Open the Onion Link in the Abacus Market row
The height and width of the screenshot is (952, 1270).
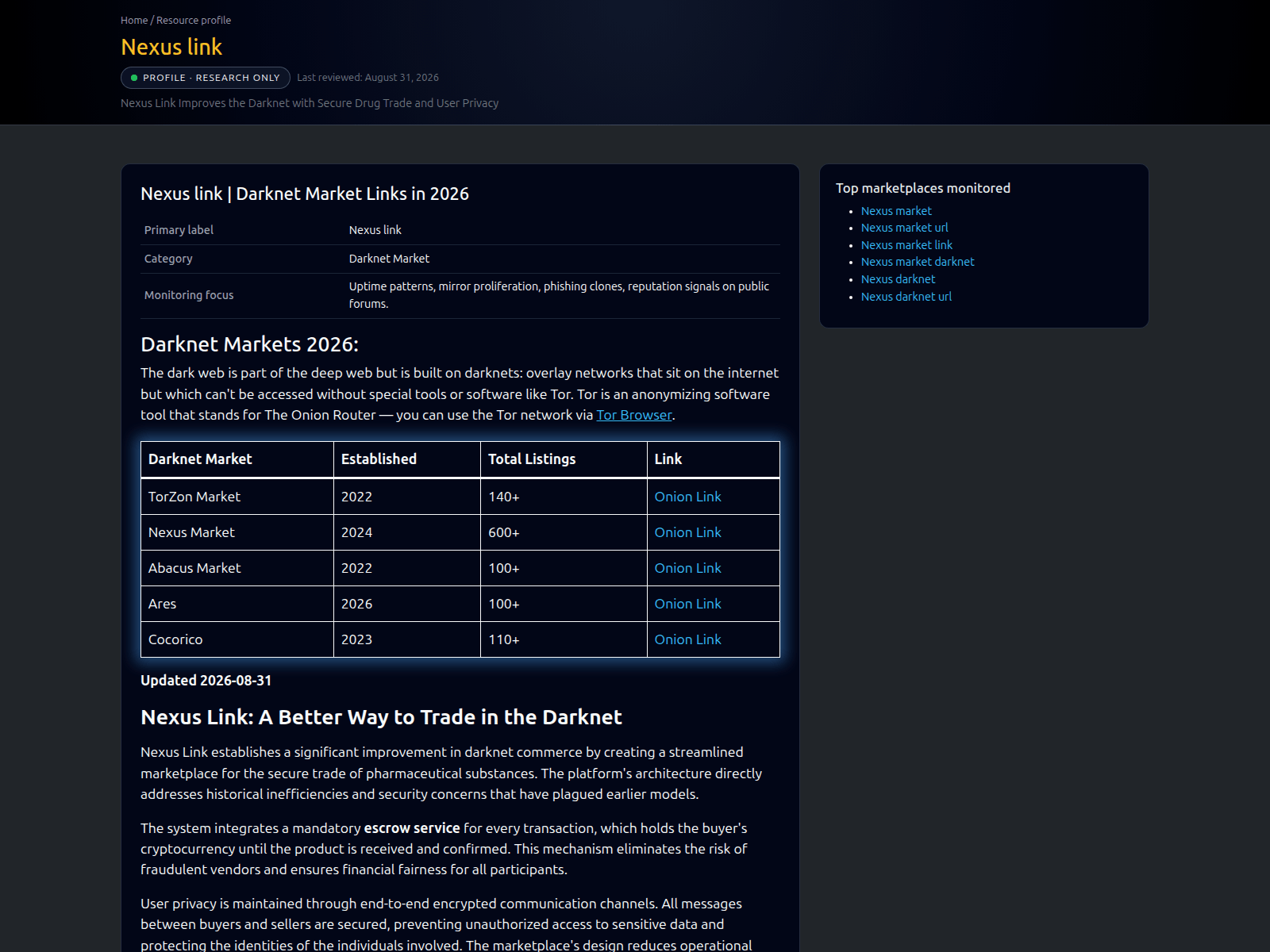click(687, 568)
